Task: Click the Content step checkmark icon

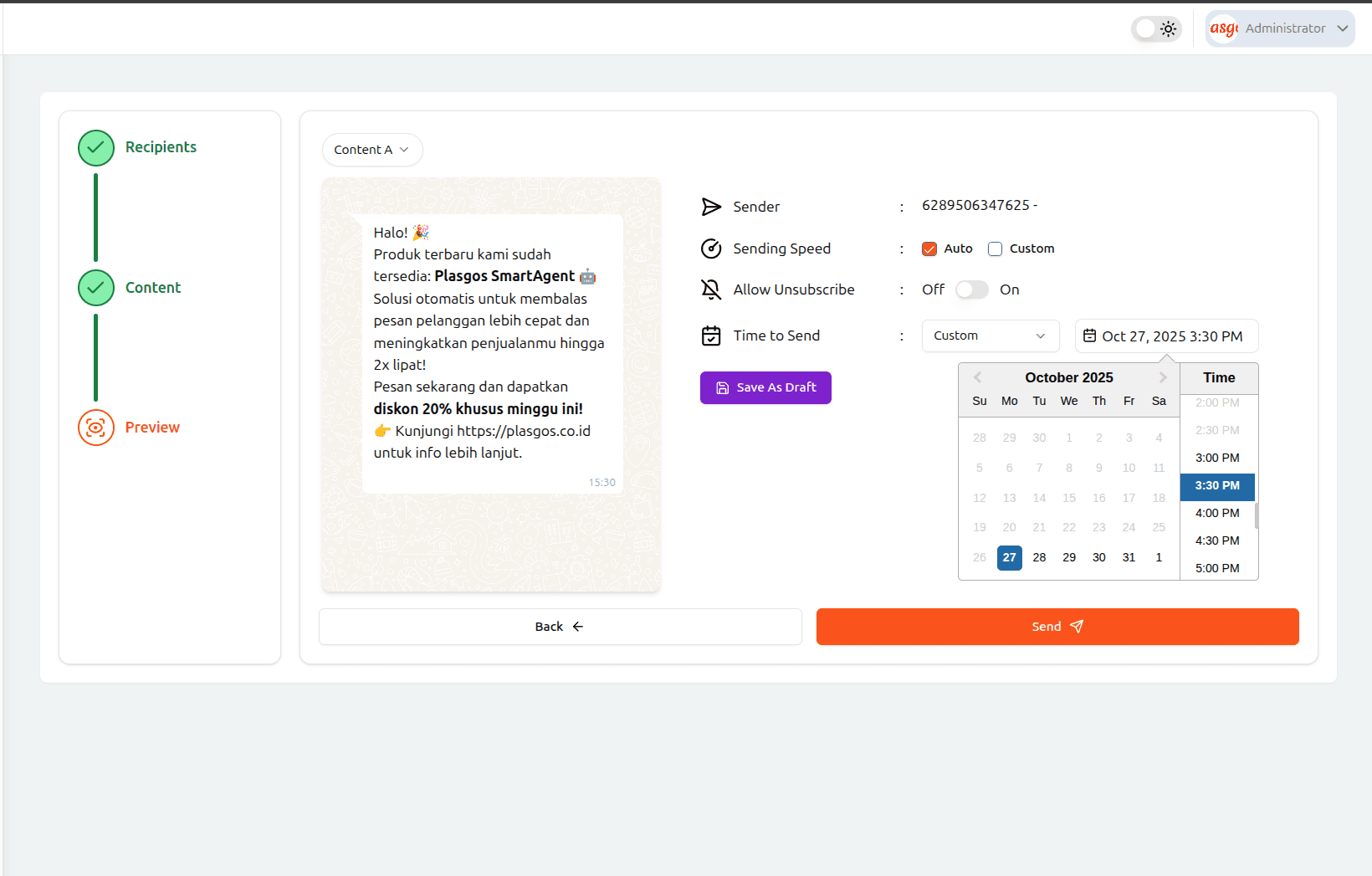Action: (96, 288)
